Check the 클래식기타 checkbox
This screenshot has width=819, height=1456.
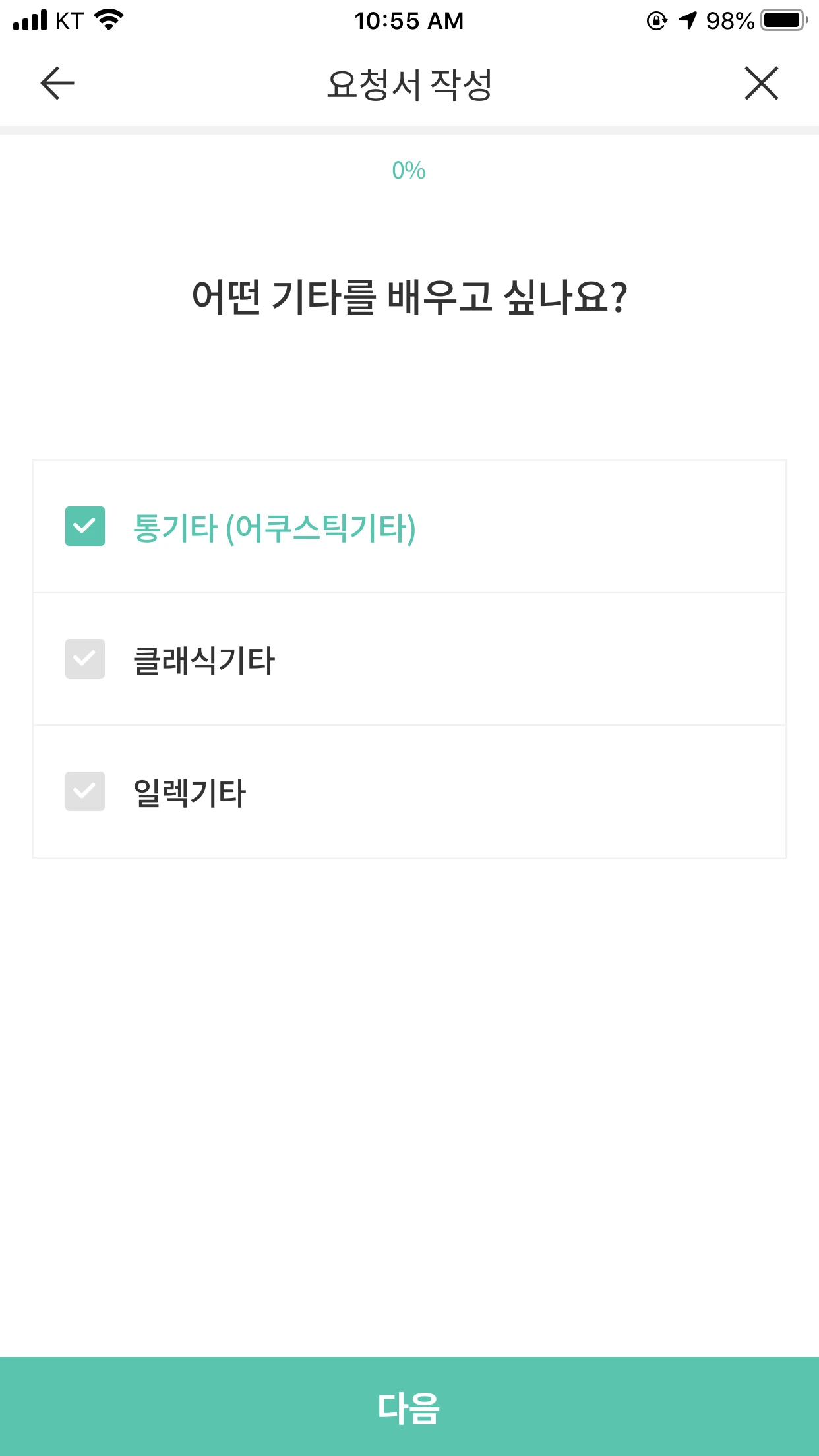pyautogui.click(x=85, y=659)
